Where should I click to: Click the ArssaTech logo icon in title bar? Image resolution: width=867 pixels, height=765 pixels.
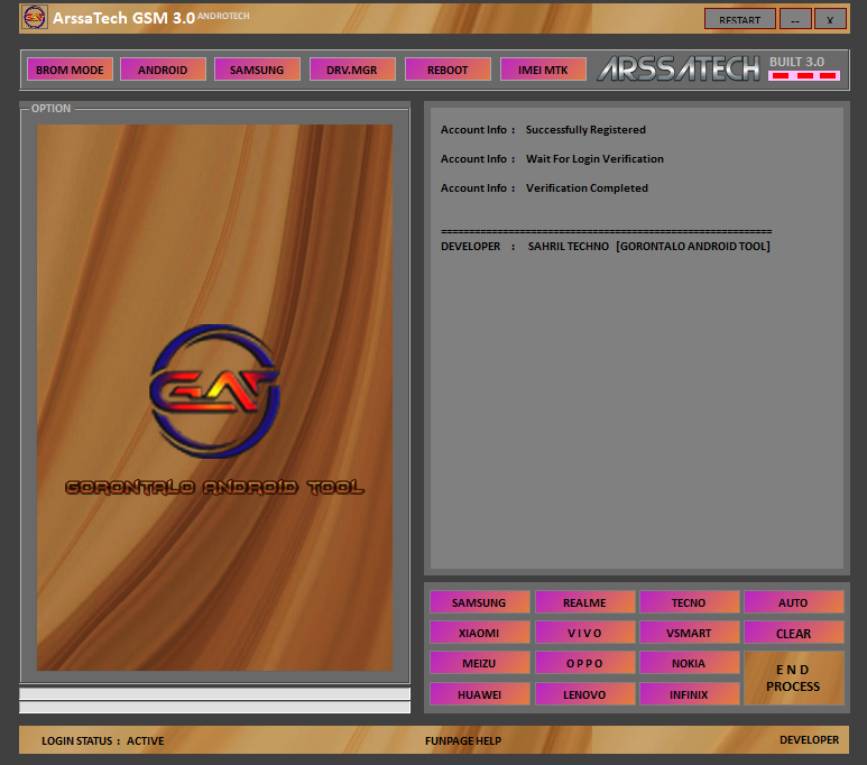[35, 16]
